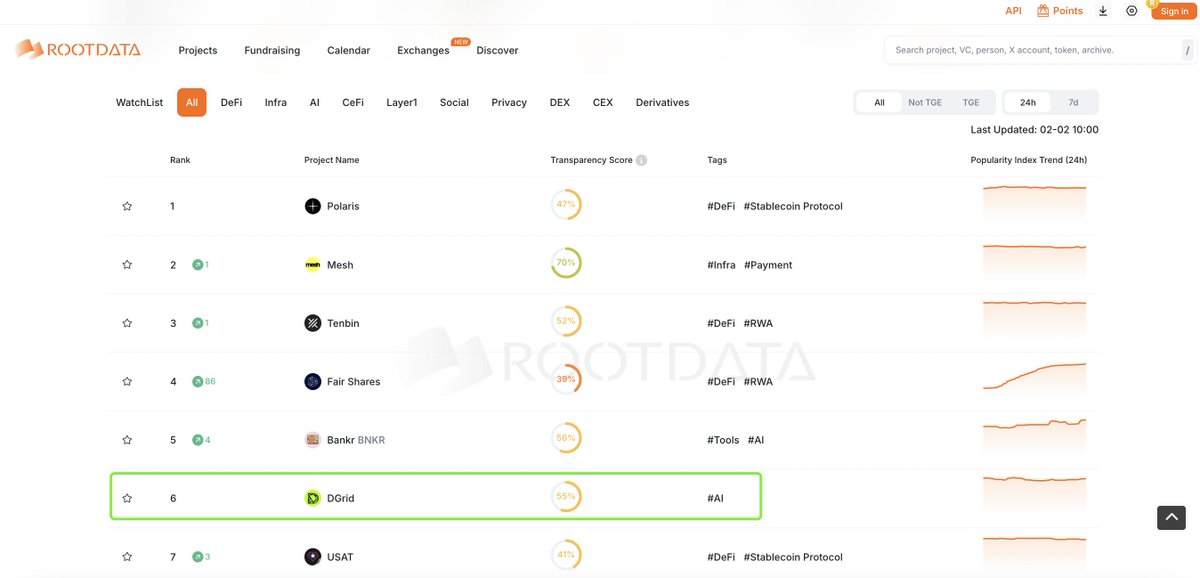Star the USAT row for watchlist
This screenshot has width=1200, height=578.
(127, 557)
